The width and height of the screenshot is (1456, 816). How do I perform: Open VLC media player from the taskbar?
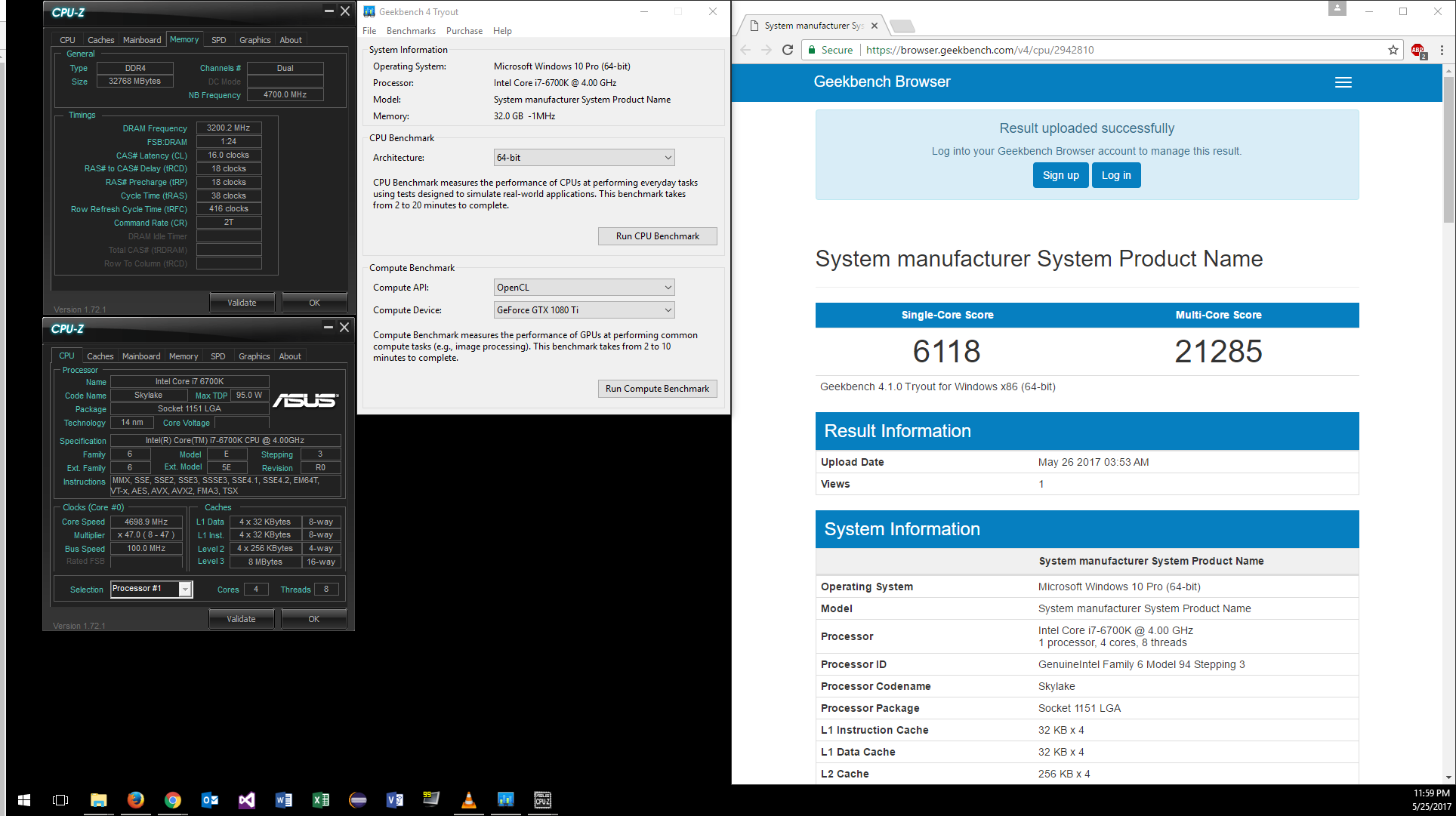coord(469,799)
